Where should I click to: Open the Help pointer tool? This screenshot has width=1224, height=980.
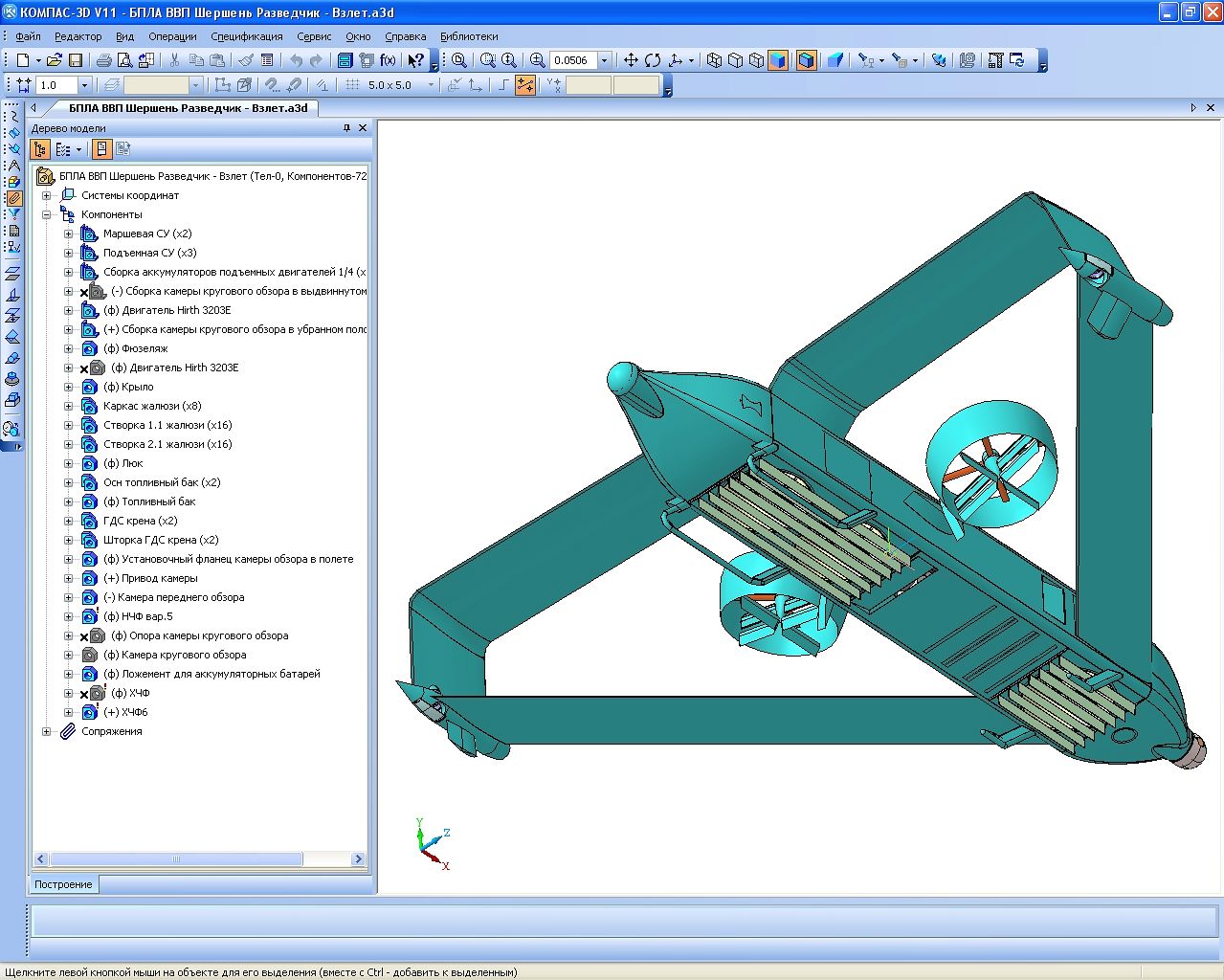[x=415, y=60]
